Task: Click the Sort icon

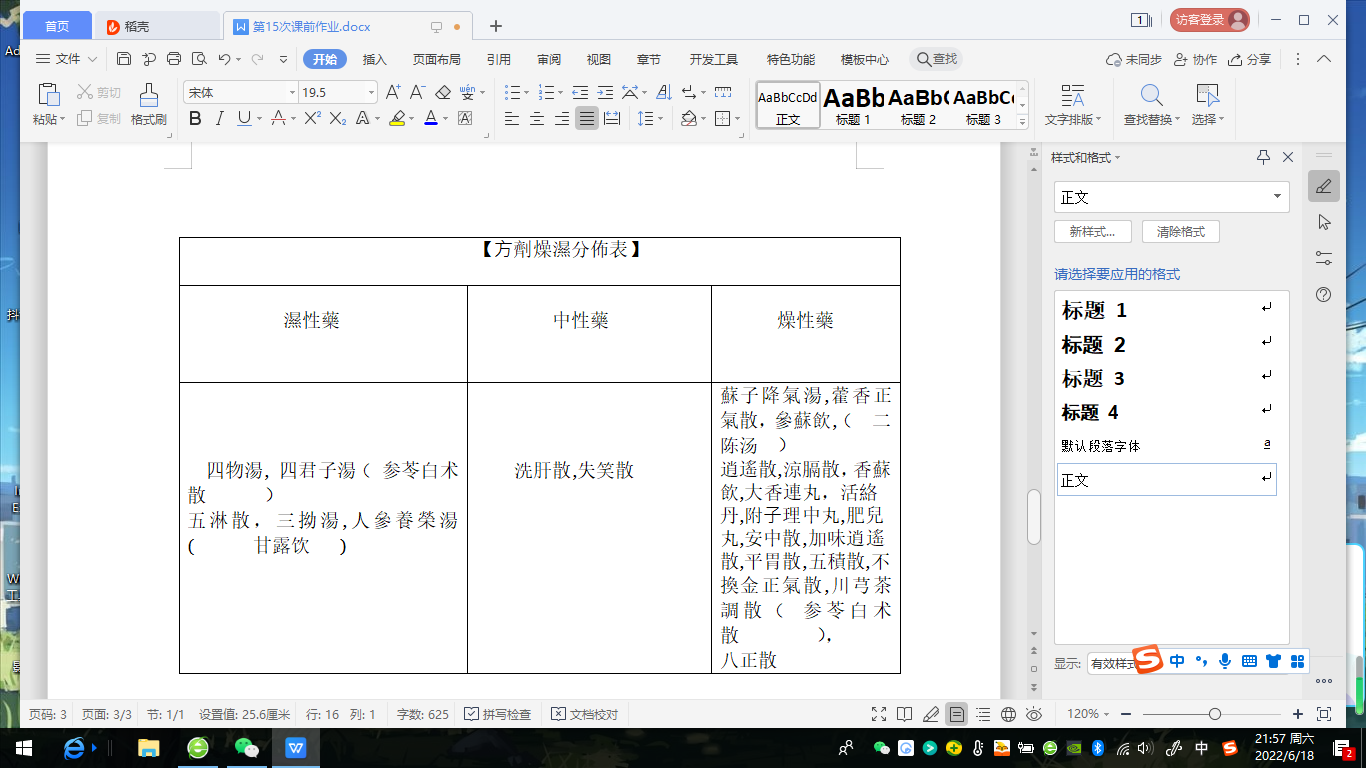Action: coord(664,92)
